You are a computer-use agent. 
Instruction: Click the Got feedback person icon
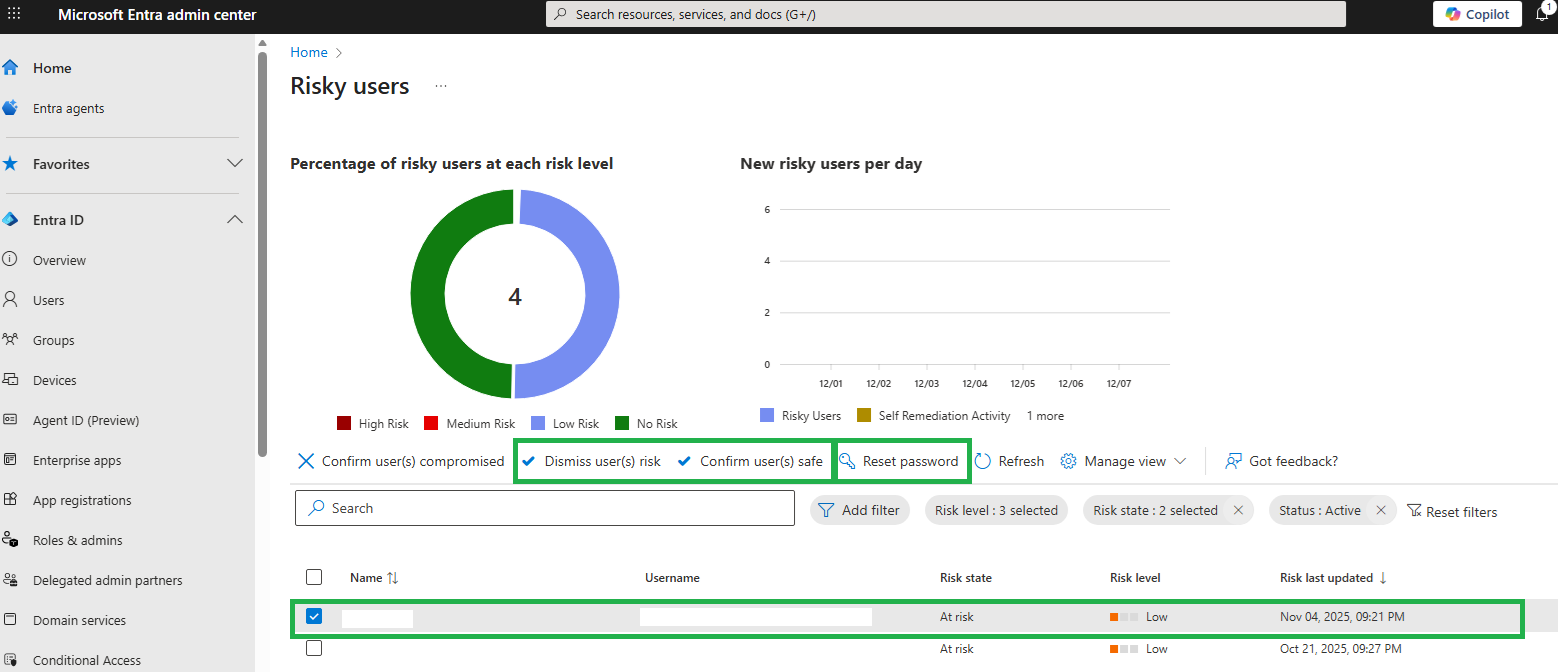(x=1233, y=461)
